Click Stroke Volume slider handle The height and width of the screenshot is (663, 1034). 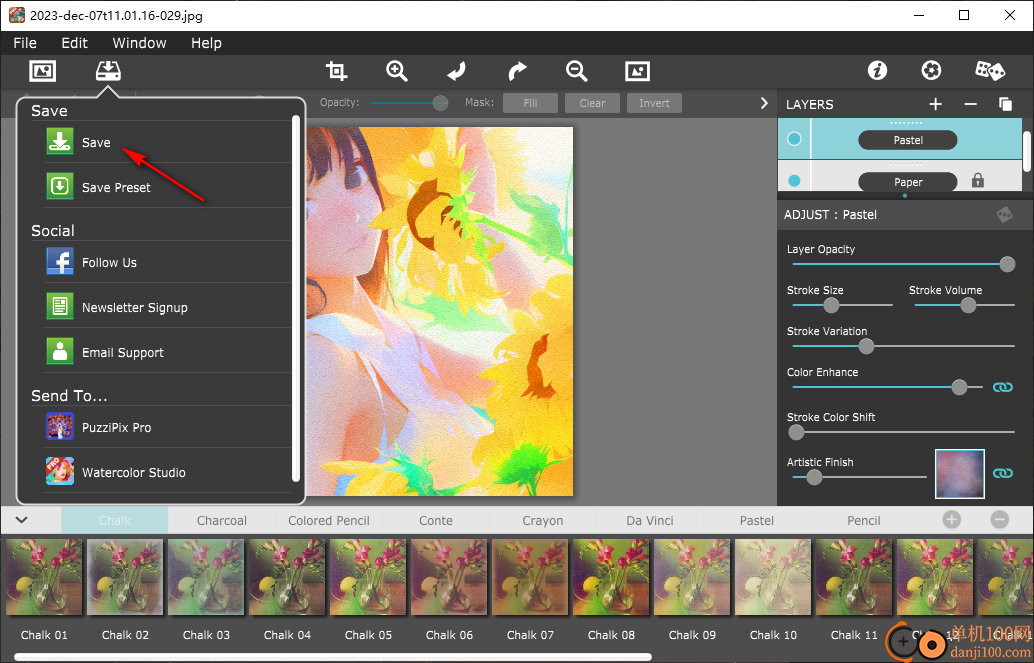967,305
